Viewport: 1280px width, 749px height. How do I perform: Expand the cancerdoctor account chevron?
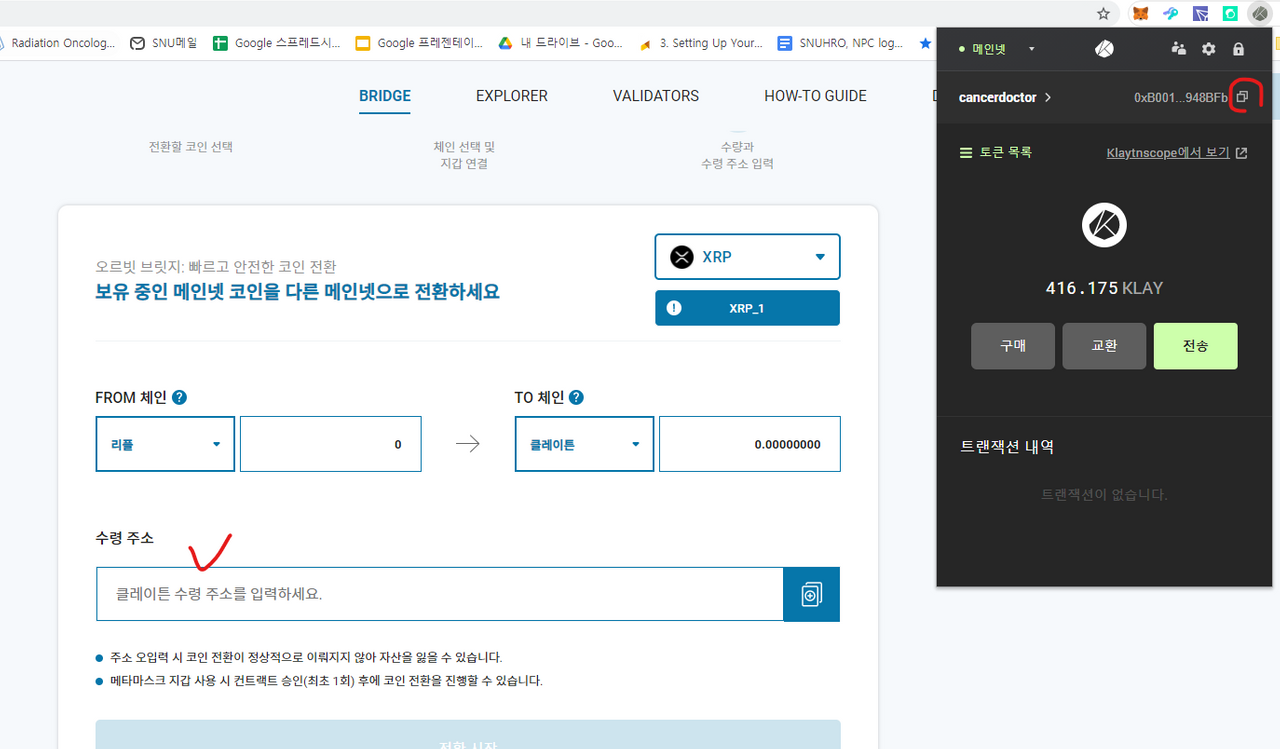click(1047, 97)
